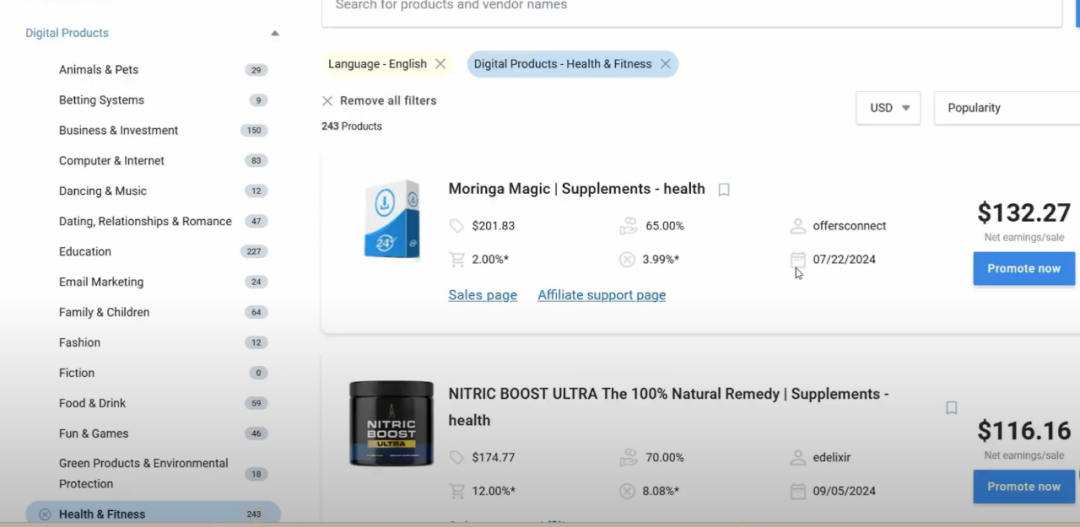The image size is (1080, 527).
Task: Click the product and vendor search field
Action: (x=690, y=8)
